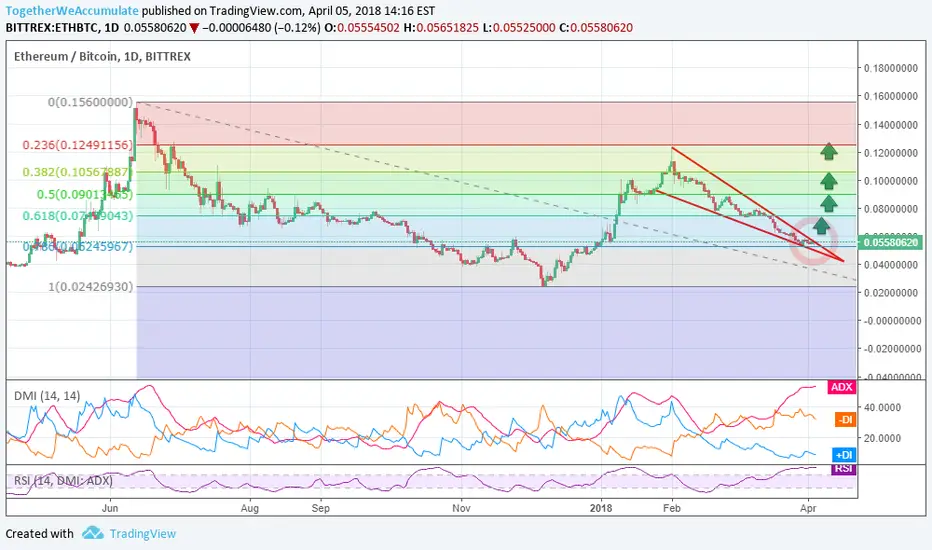The image size is (932, 550).
Task: Click the RSI (14, DMI: ADX) indicator title
Action: pyautogui.click(x=63, y=480)
